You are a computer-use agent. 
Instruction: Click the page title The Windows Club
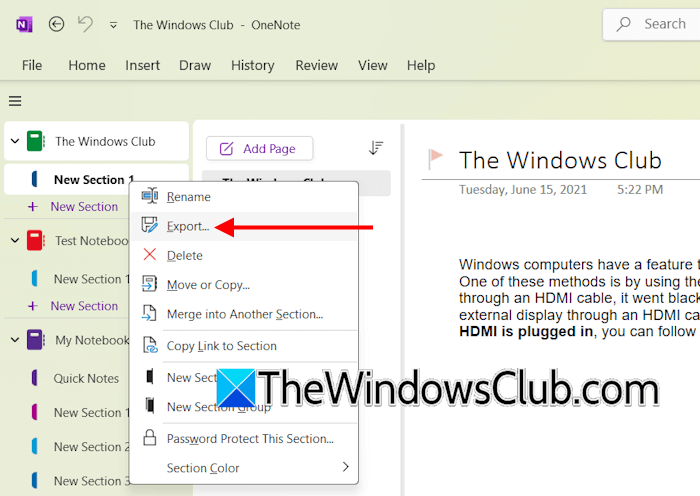(560, 160)
